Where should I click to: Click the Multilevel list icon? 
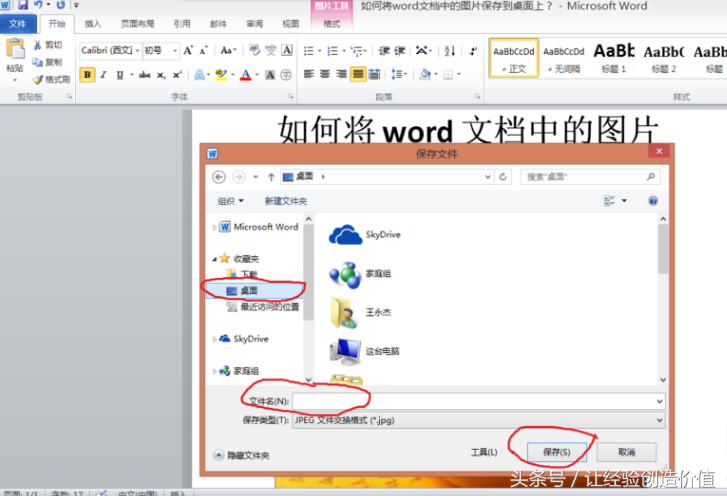pos(357,51)
